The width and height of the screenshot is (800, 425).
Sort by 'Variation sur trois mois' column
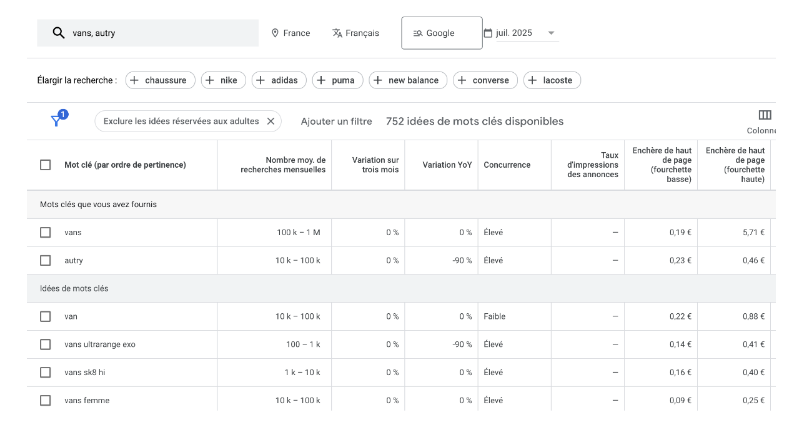pyautogui.click(x=375, y=165)
